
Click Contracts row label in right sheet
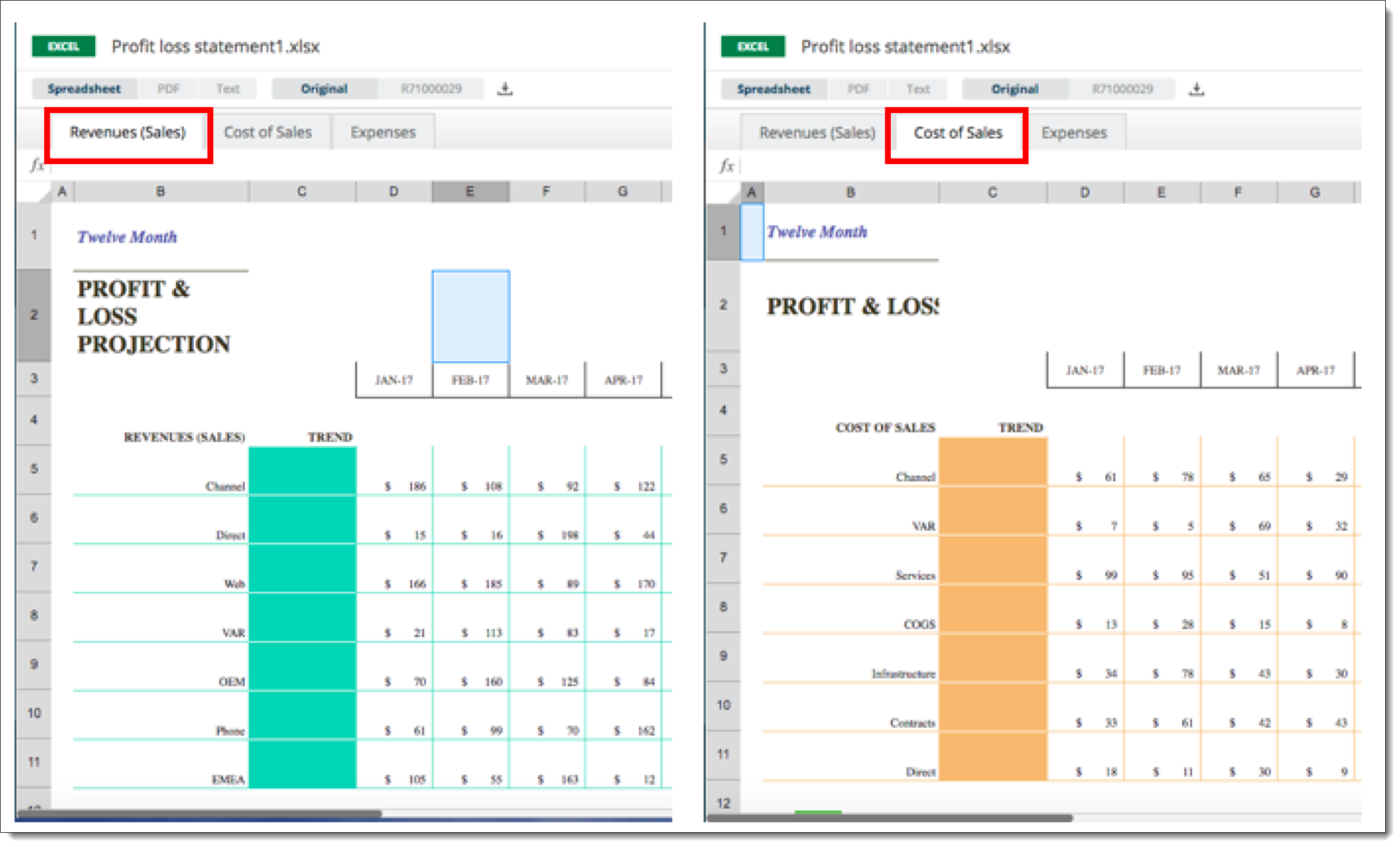913,723
